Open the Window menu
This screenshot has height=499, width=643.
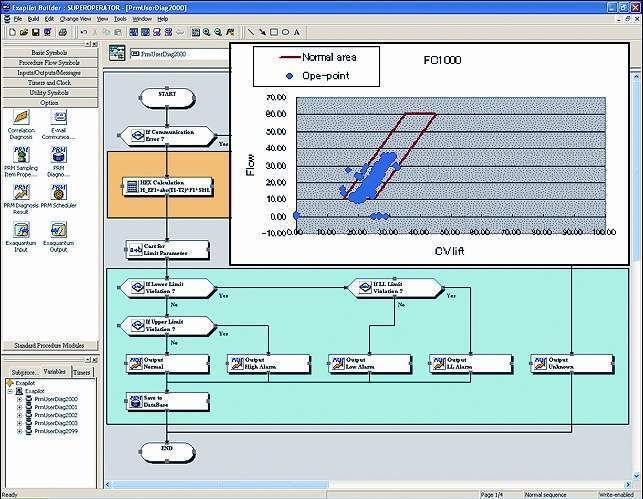(x=142, y=19)
